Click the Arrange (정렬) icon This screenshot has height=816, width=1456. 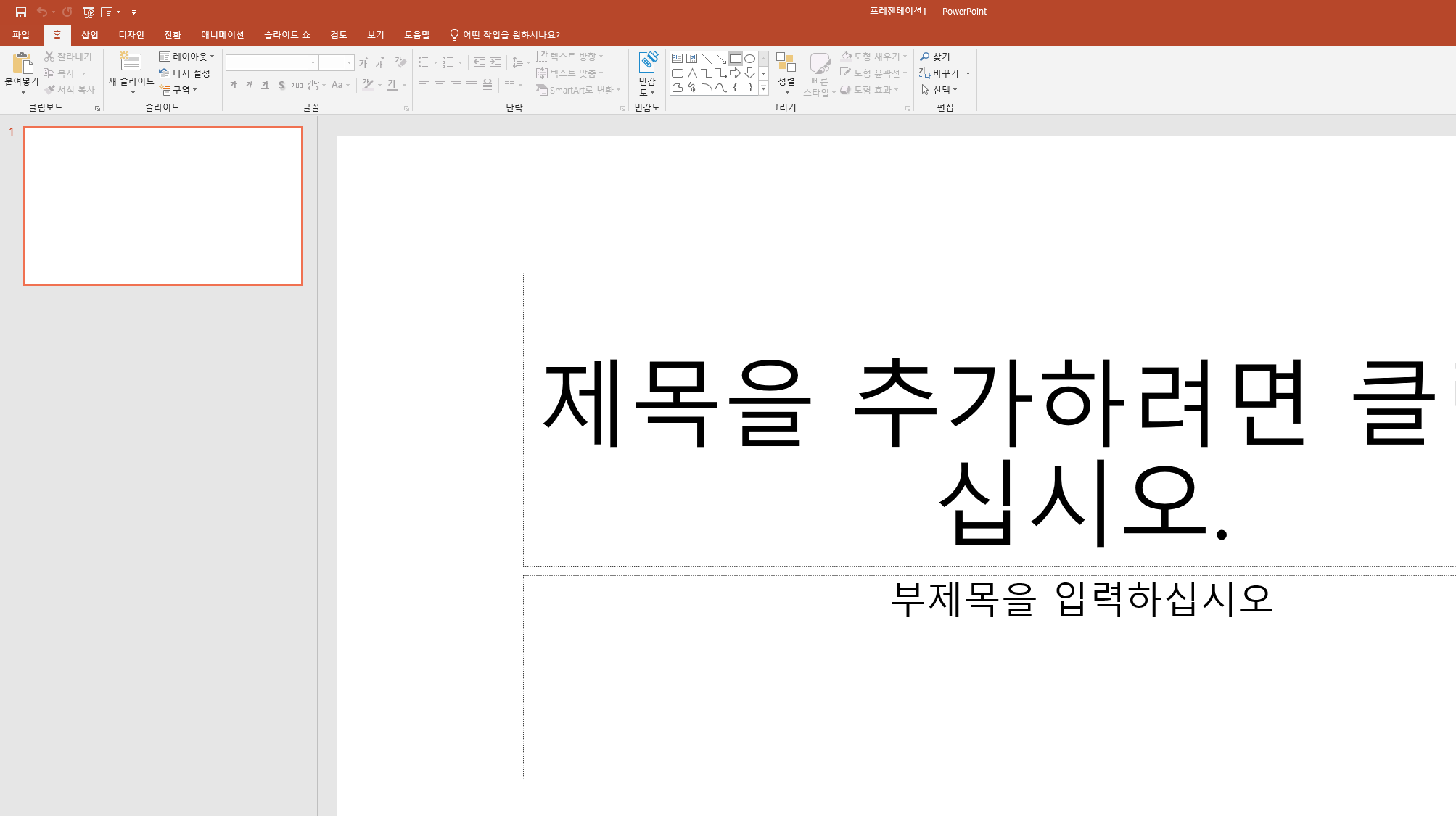coord(786,63)
